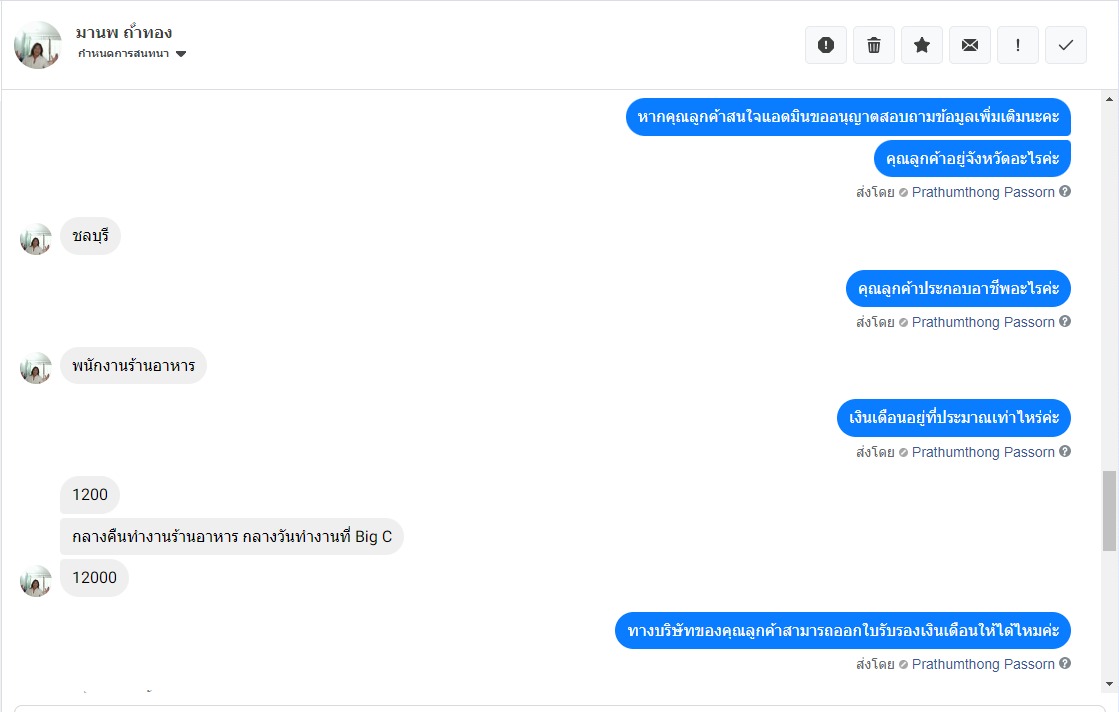
Task: Flag the chat with the plain exclamation mark button
Action: point(1018,45)
